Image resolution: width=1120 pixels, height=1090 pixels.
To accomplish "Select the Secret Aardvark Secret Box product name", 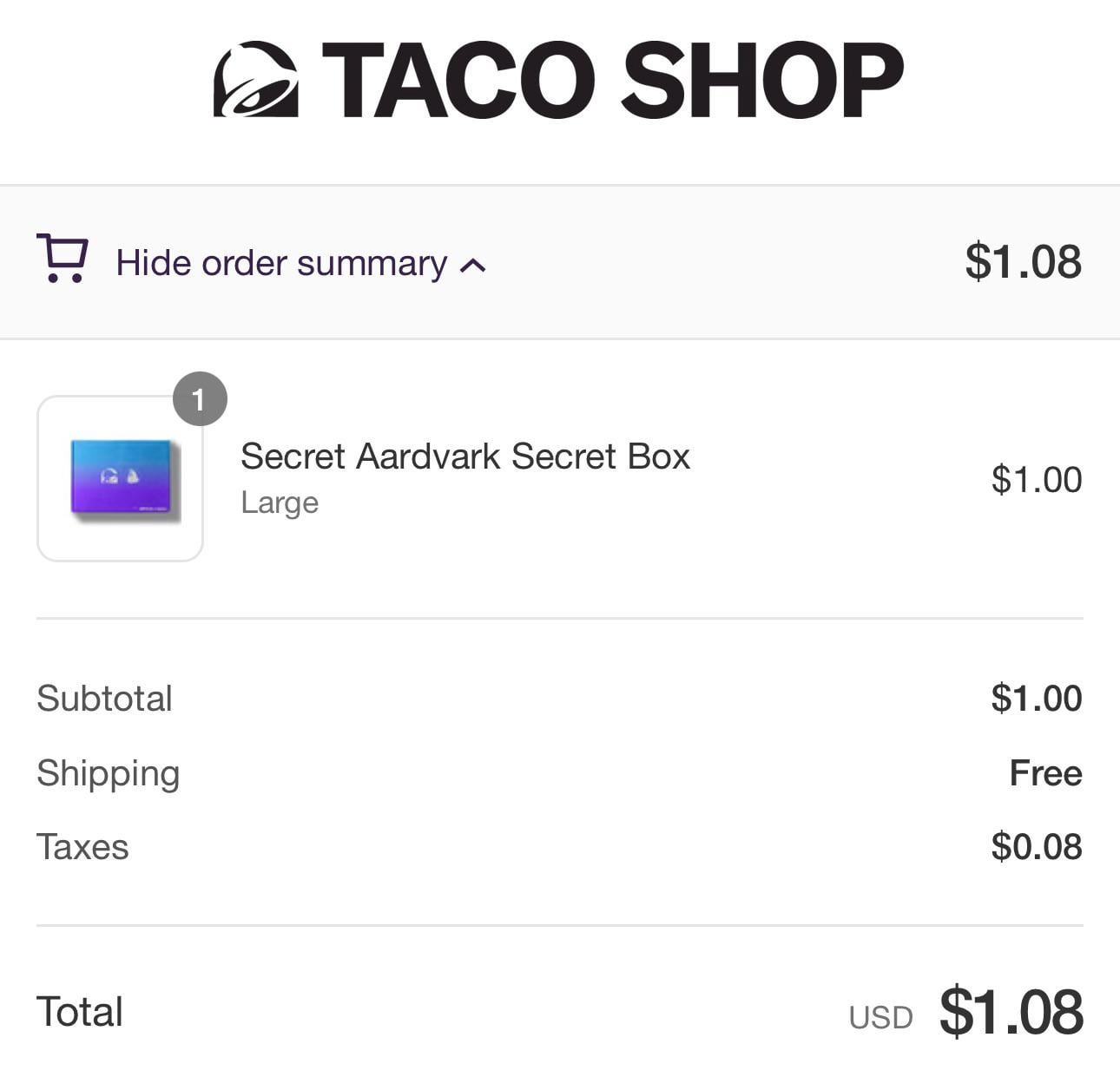I will [x=464, y=456].
